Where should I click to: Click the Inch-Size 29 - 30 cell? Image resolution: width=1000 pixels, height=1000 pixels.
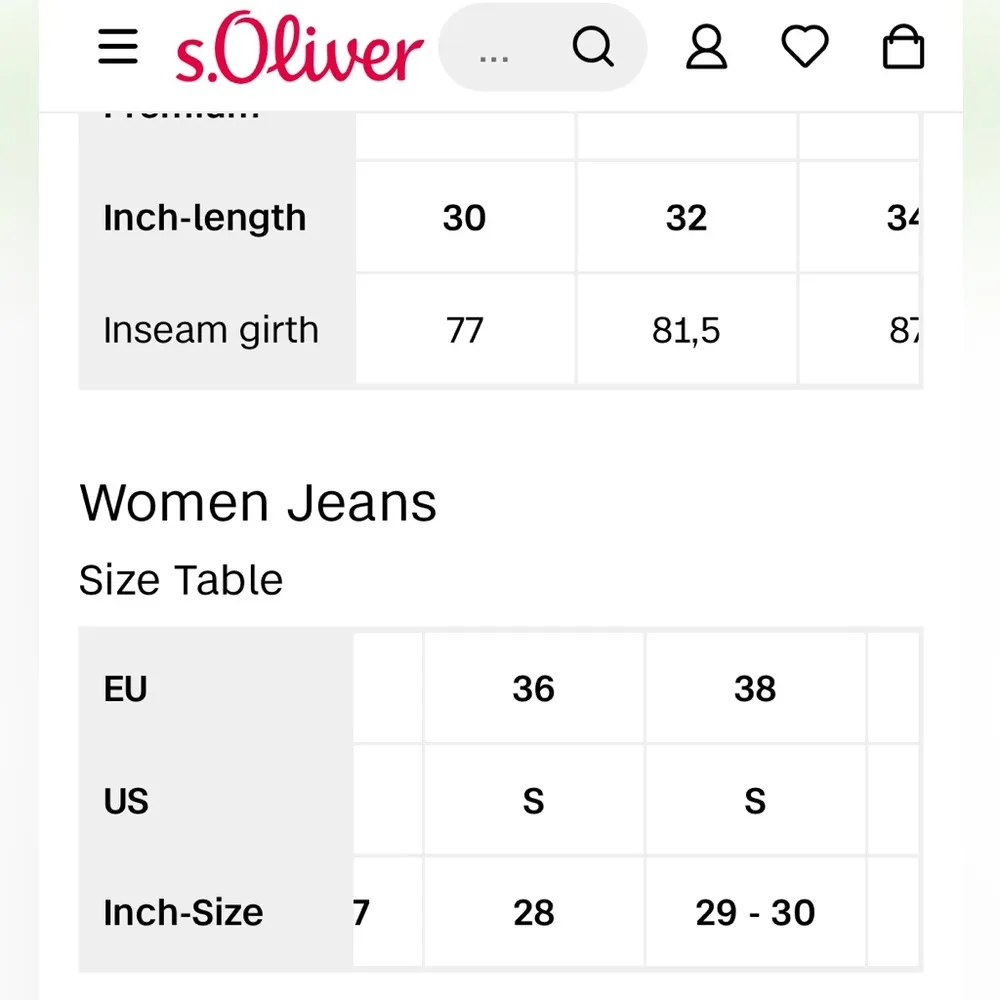tap(755, 912)
